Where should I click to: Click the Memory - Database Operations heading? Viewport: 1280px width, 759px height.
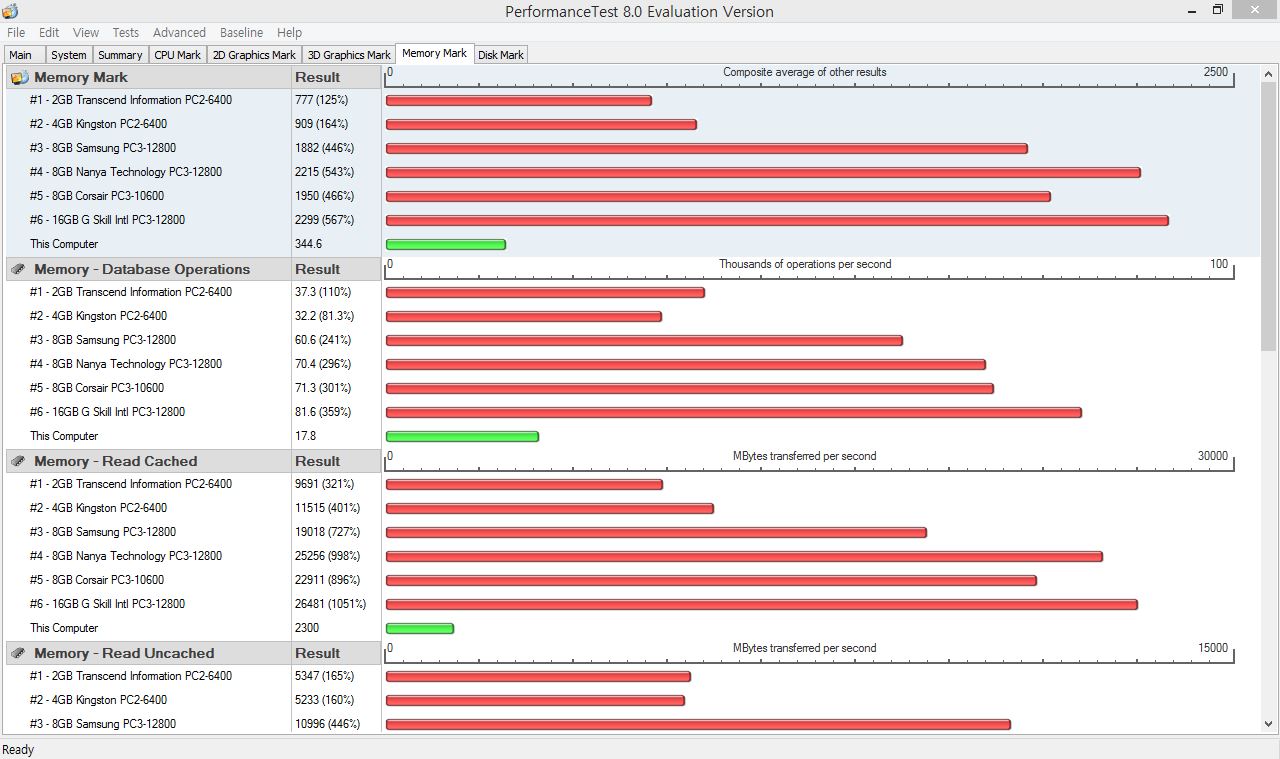142,269
